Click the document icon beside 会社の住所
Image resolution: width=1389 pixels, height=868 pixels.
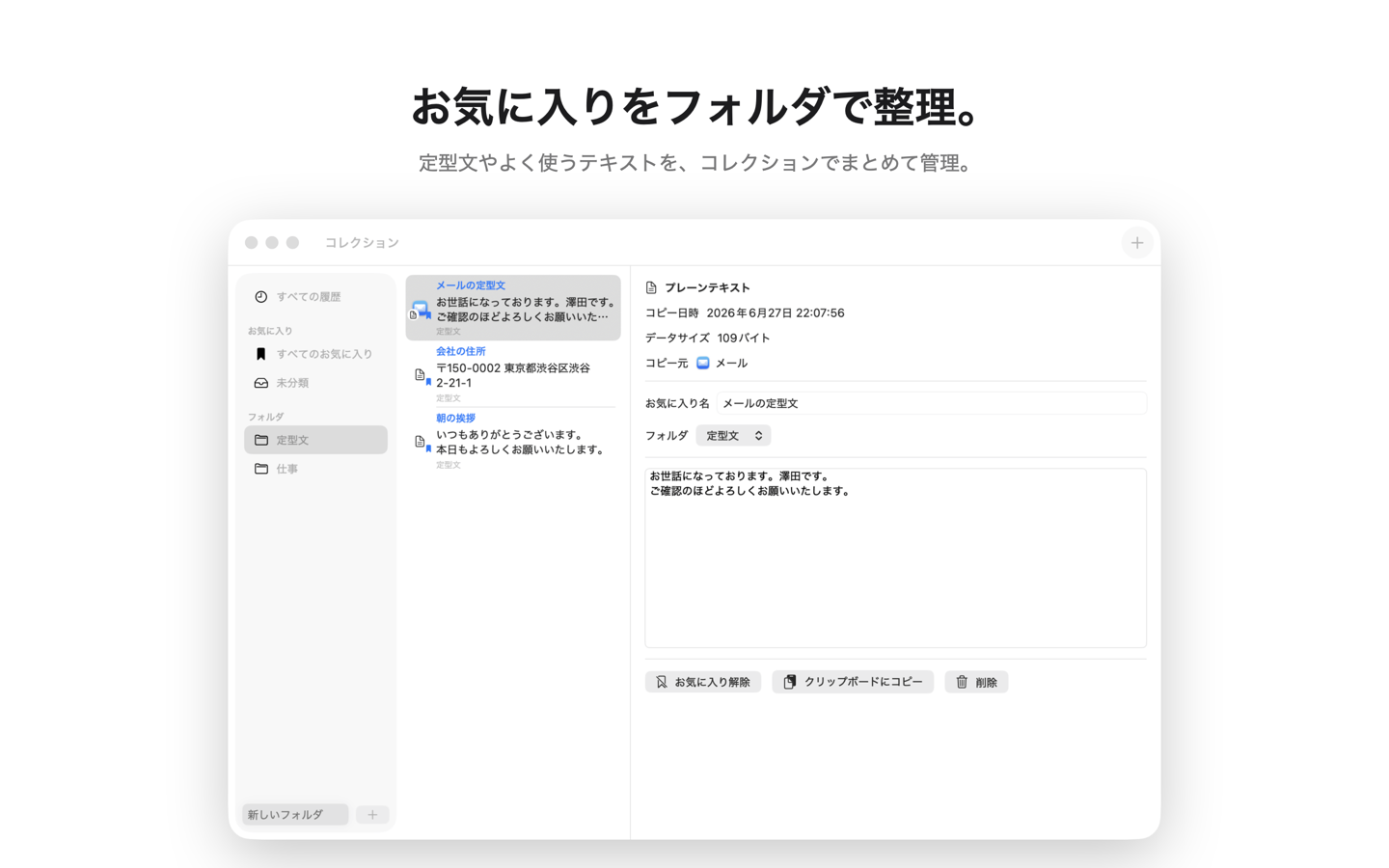point(420,375)
